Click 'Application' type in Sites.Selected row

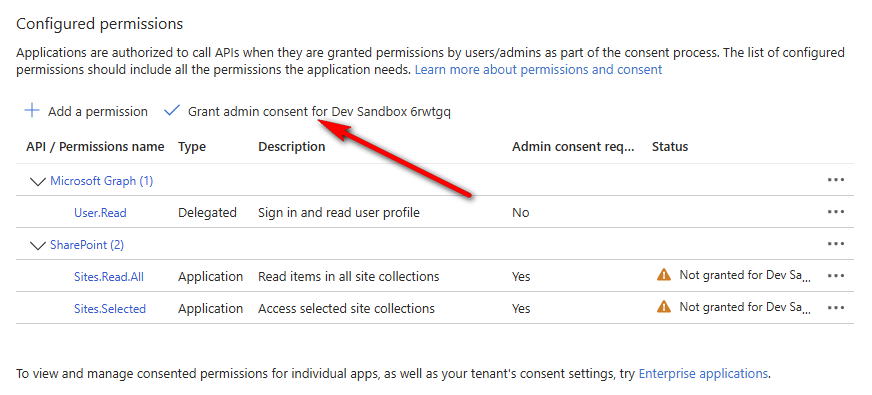tap(211, 308)
